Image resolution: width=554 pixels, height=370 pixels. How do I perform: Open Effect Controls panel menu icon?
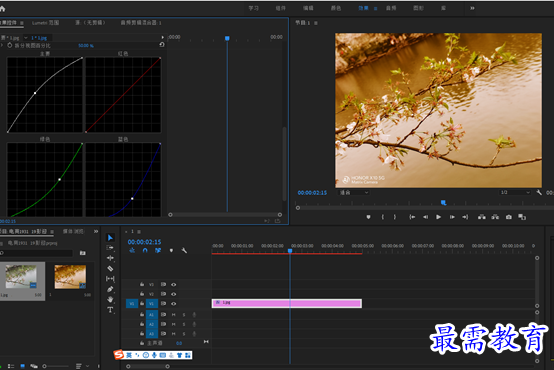pyautogui.click(x=22, y=23)
